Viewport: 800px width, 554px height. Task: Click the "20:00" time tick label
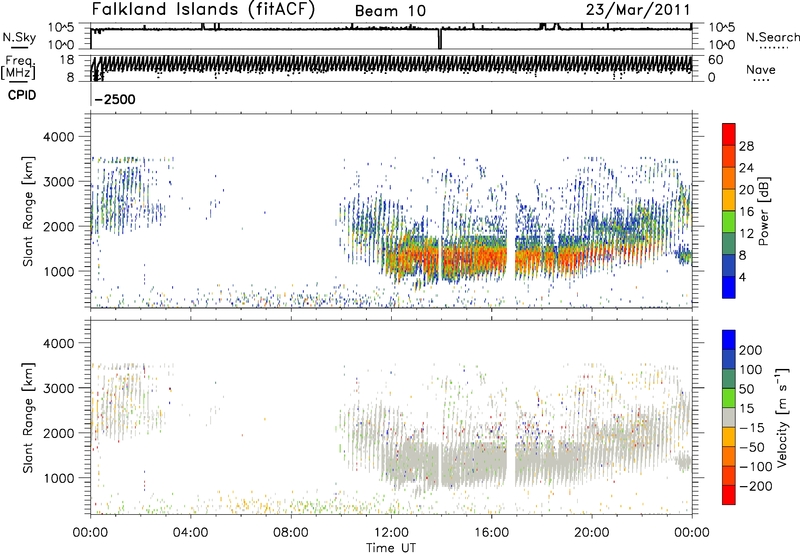(x=592, y=533)
